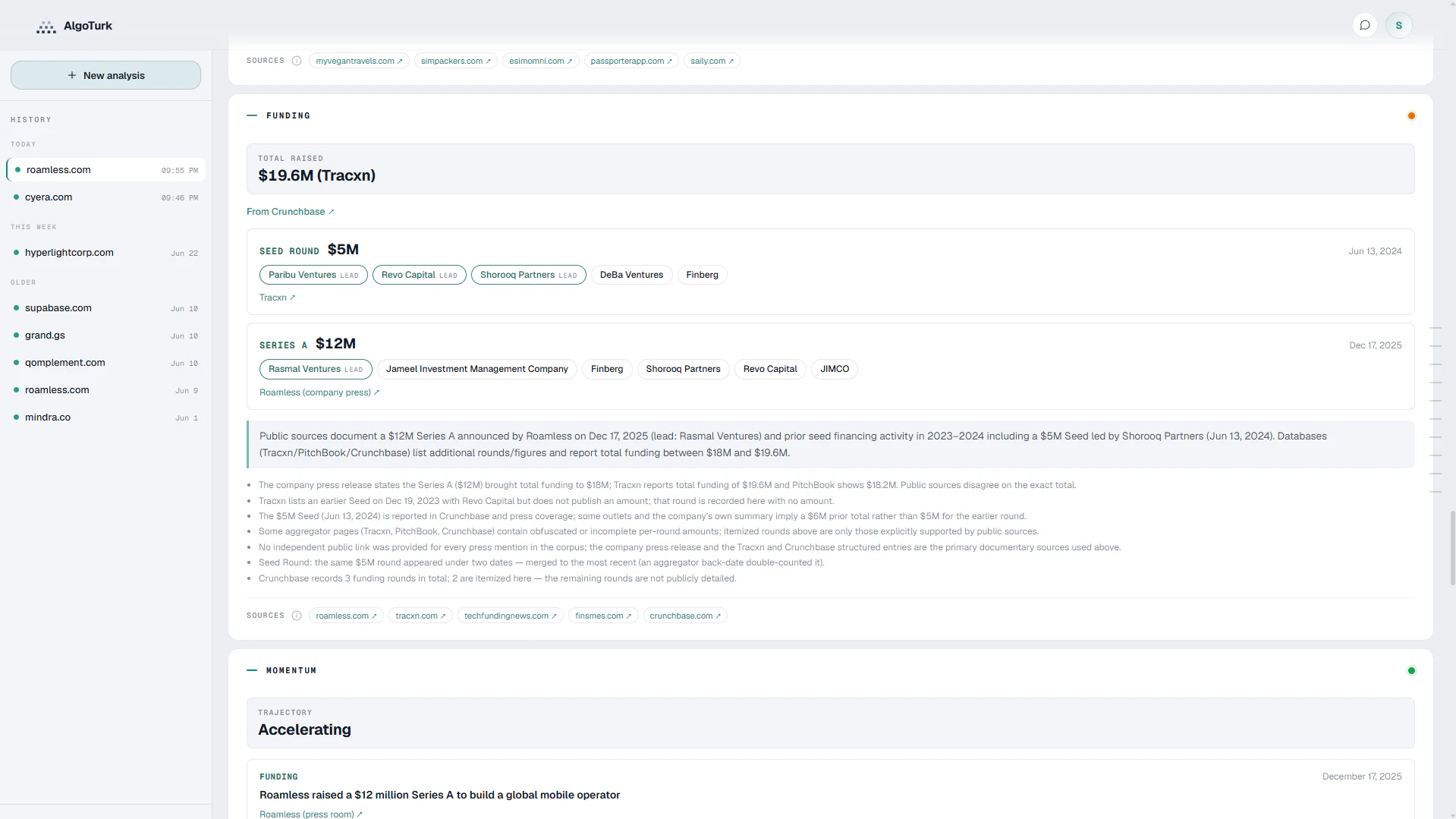This screenshot has height=819, width=1456.
Task: Open simpackers.com source link
Action: tap(455, 61)
